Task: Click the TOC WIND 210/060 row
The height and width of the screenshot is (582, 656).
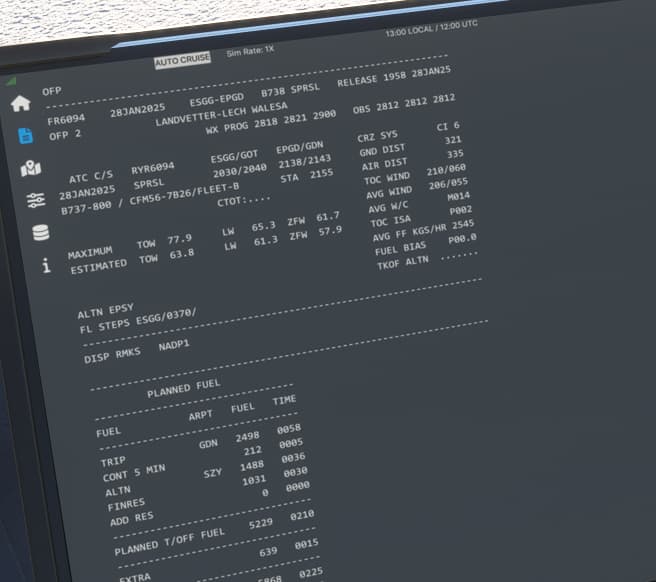Action: click(415, 174)
